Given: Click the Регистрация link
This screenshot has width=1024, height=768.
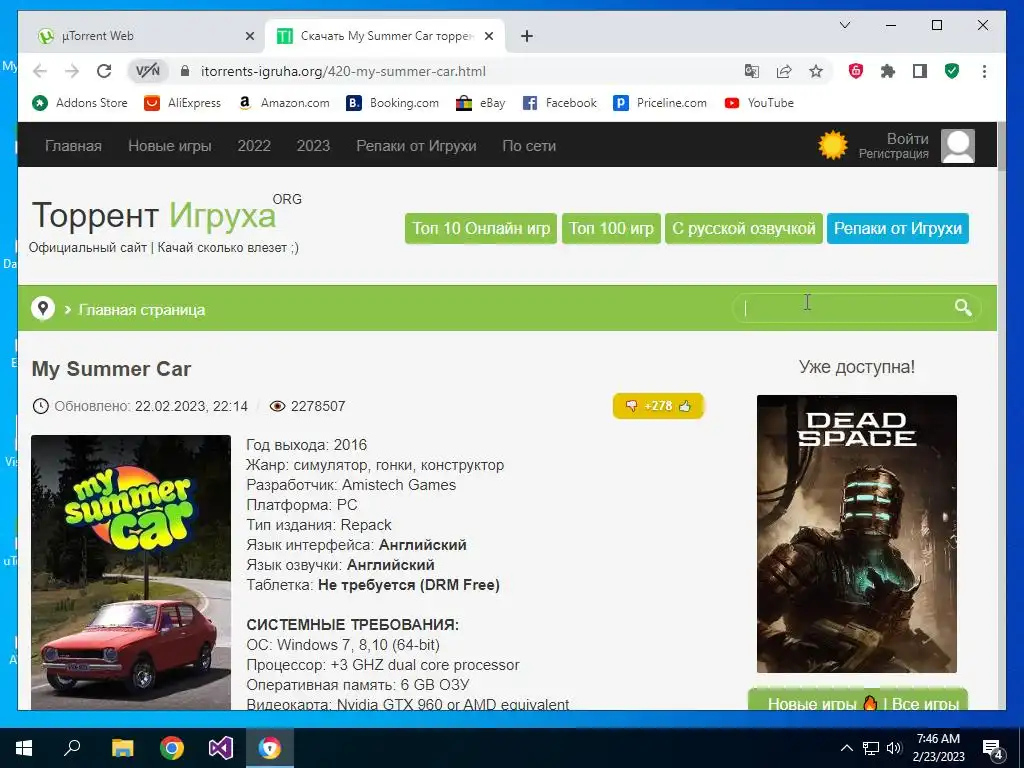Looking at the screenshot, I should pyautogui.click(x=893, y=154).
